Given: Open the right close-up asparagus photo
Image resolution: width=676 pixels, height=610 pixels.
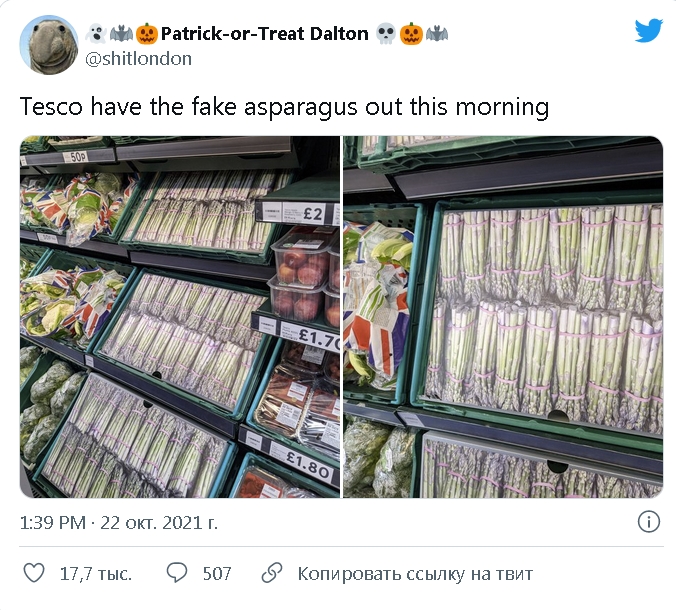Looking at the screenshot, I should tap(503, 317).
